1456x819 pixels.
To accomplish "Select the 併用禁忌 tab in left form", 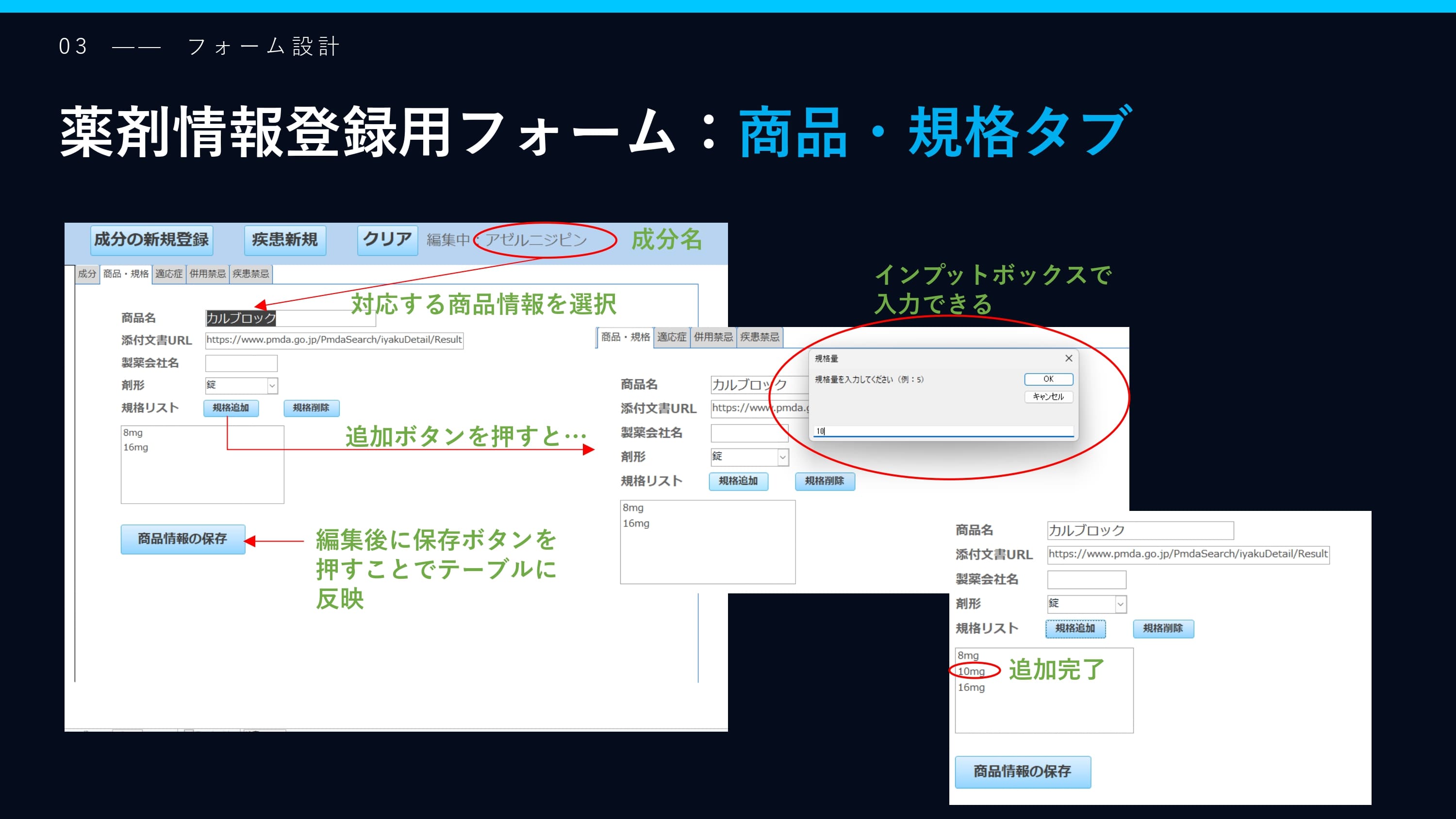I will [x=207, y=274].
